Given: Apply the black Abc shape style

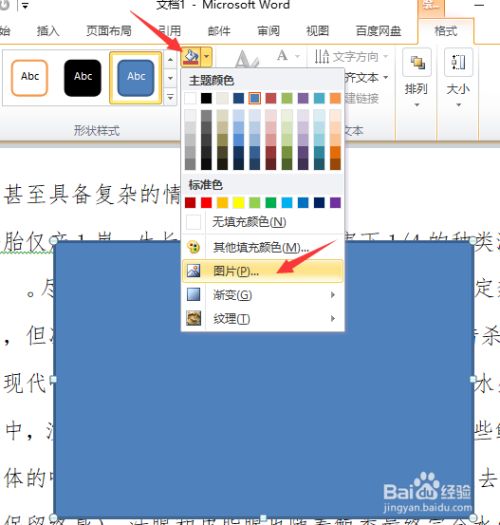Looking at the screenshot, I should pos(83,78).
